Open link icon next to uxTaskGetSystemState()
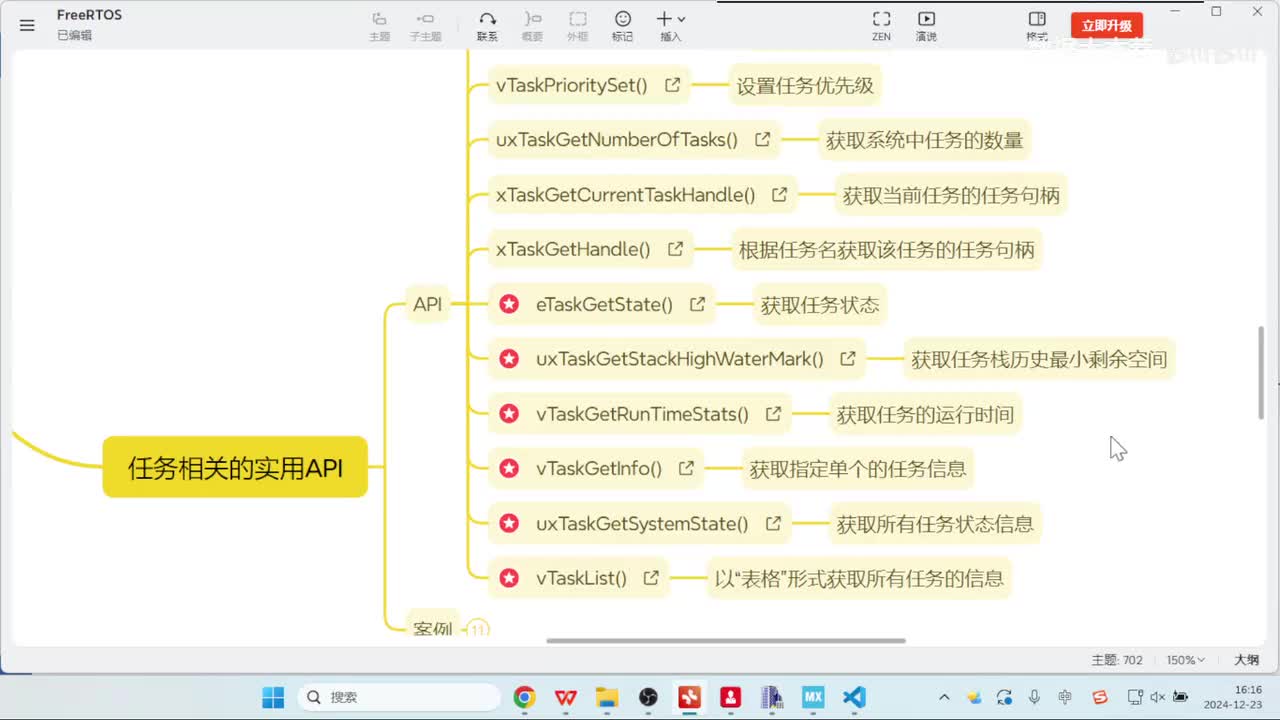The width and height of the screenshot is (1280, 720). 774,523
